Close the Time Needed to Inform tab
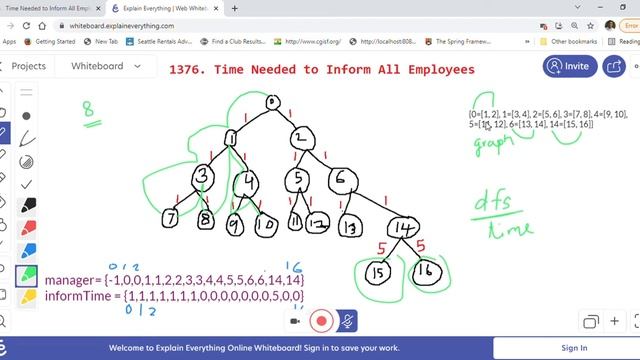The image size is (640, 360). click(98, 8)
